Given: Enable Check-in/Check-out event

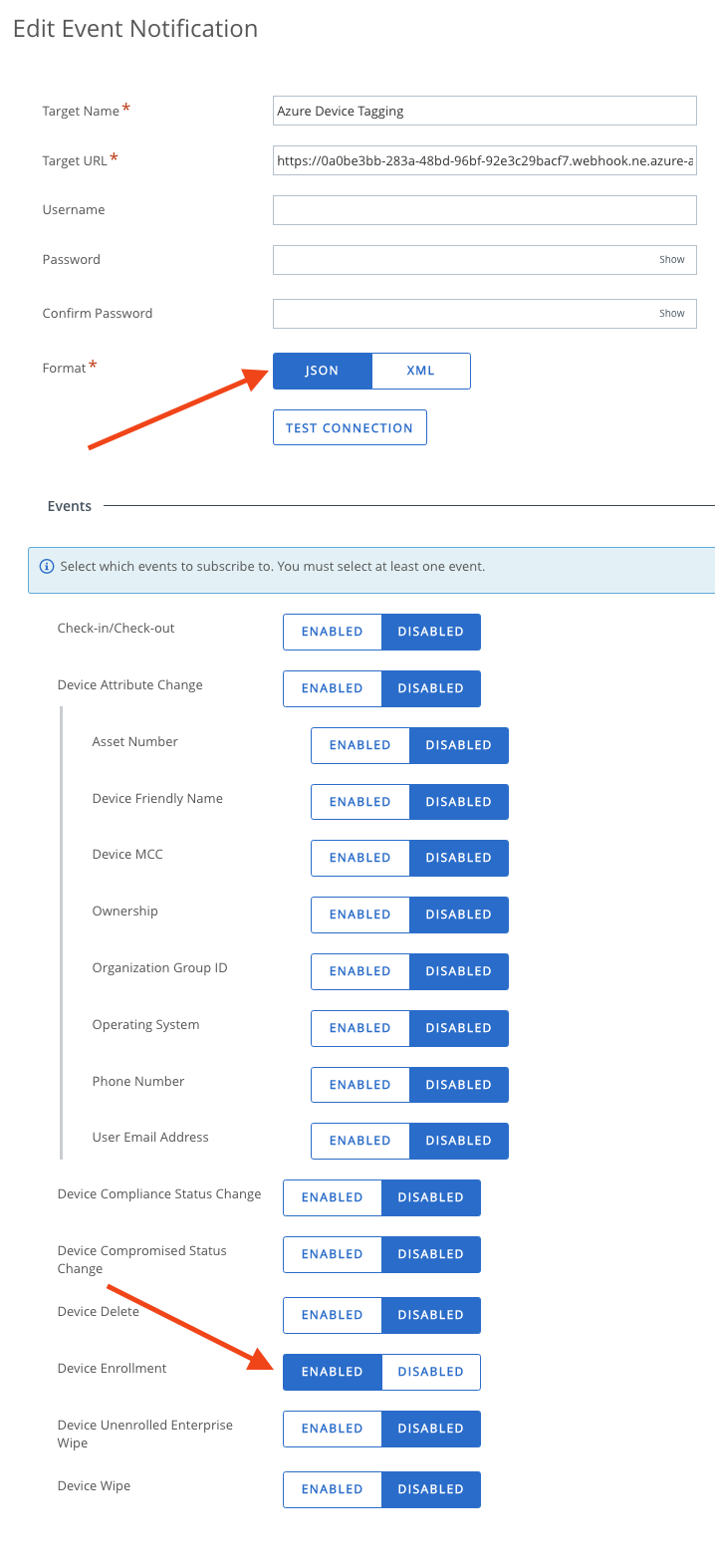Looking at the screenshot, I should pos(332,632).
